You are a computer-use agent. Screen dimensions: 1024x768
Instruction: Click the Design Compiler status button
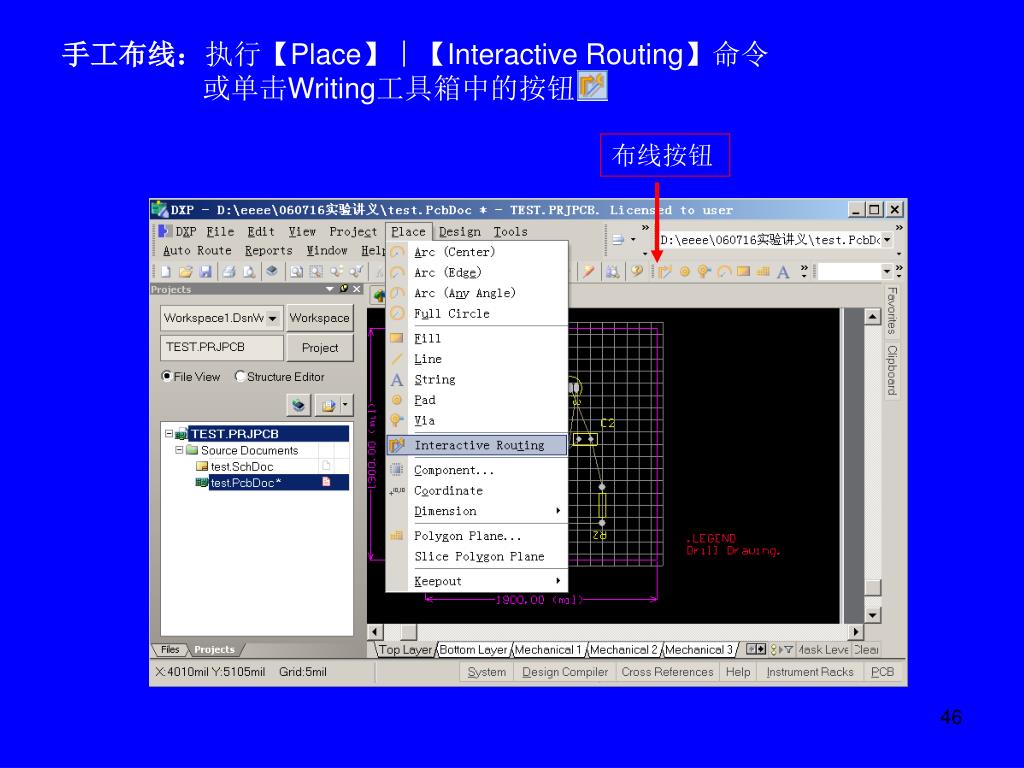565,672
